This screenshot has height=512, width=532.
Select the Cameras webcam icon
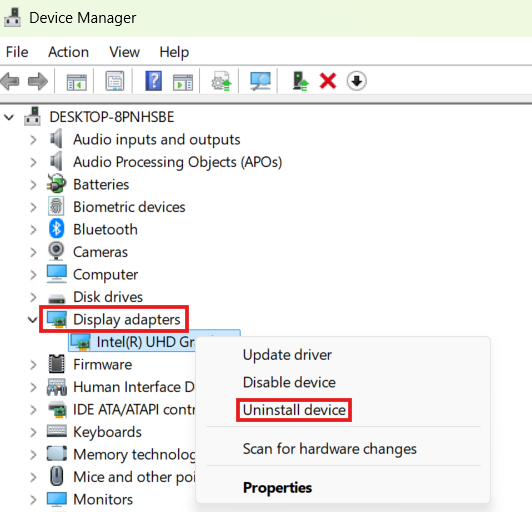coord(56,251)
